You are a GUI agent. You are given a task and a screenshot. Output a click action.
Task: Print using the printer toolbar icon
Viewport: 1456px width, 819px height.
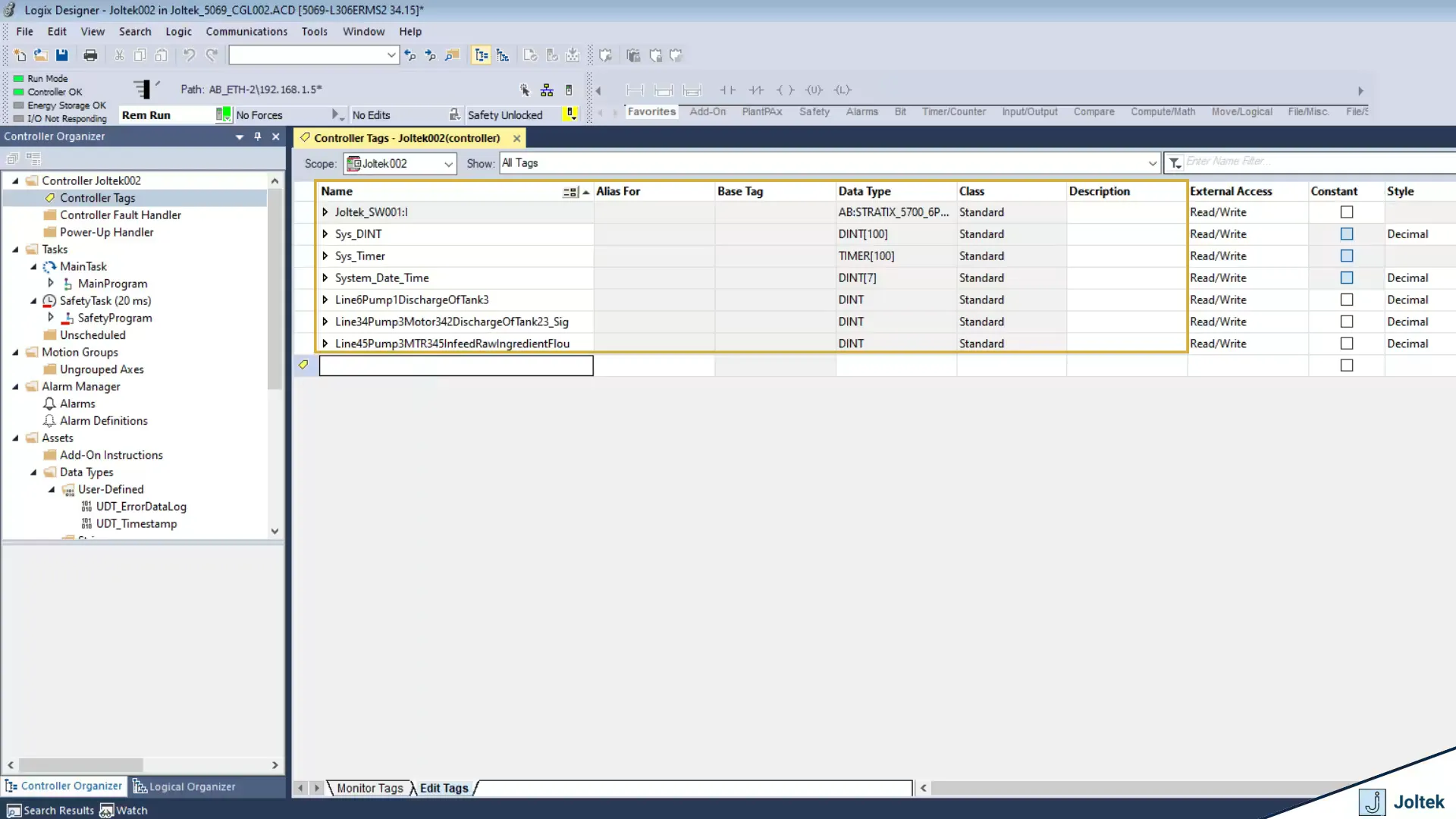[x=90, y=55]
